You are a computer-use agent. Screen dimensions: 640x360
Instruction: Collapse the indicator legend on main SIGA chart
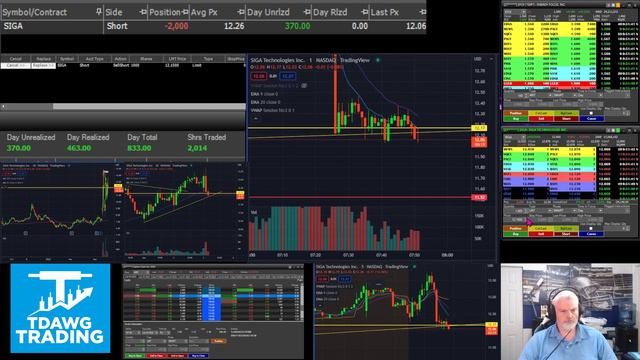pos(256,118)
